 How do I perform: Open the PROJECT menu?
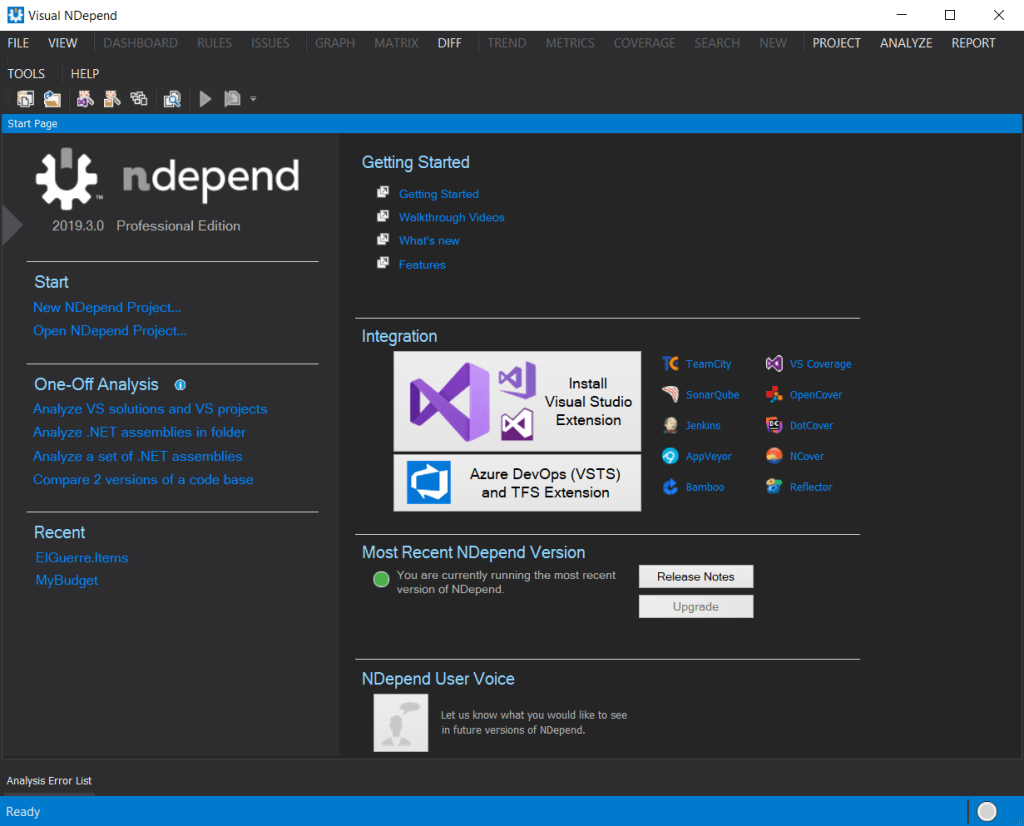(836, 43)
